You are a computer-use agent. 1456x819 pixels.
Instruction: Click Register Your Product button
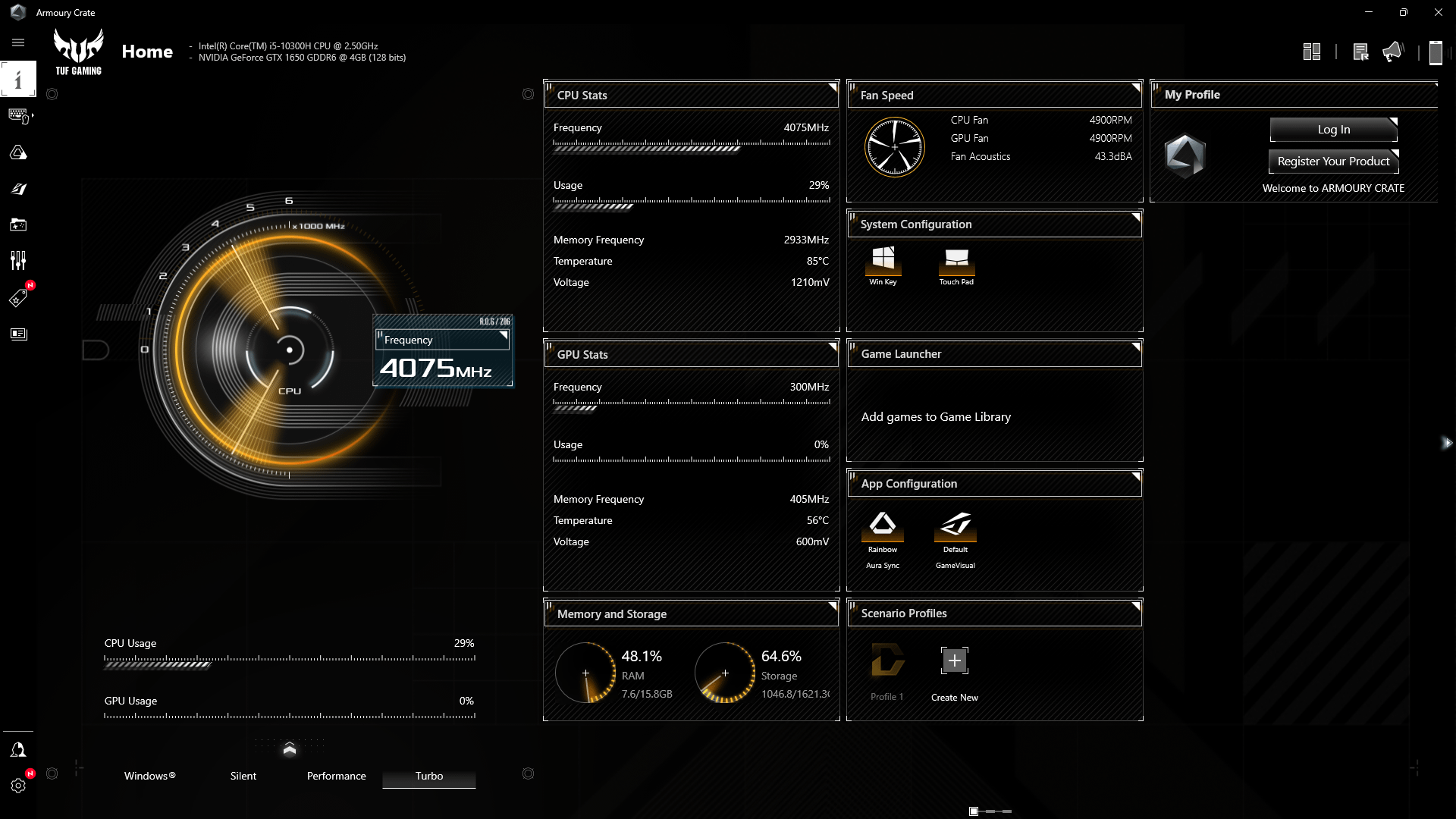point(1333,162)
